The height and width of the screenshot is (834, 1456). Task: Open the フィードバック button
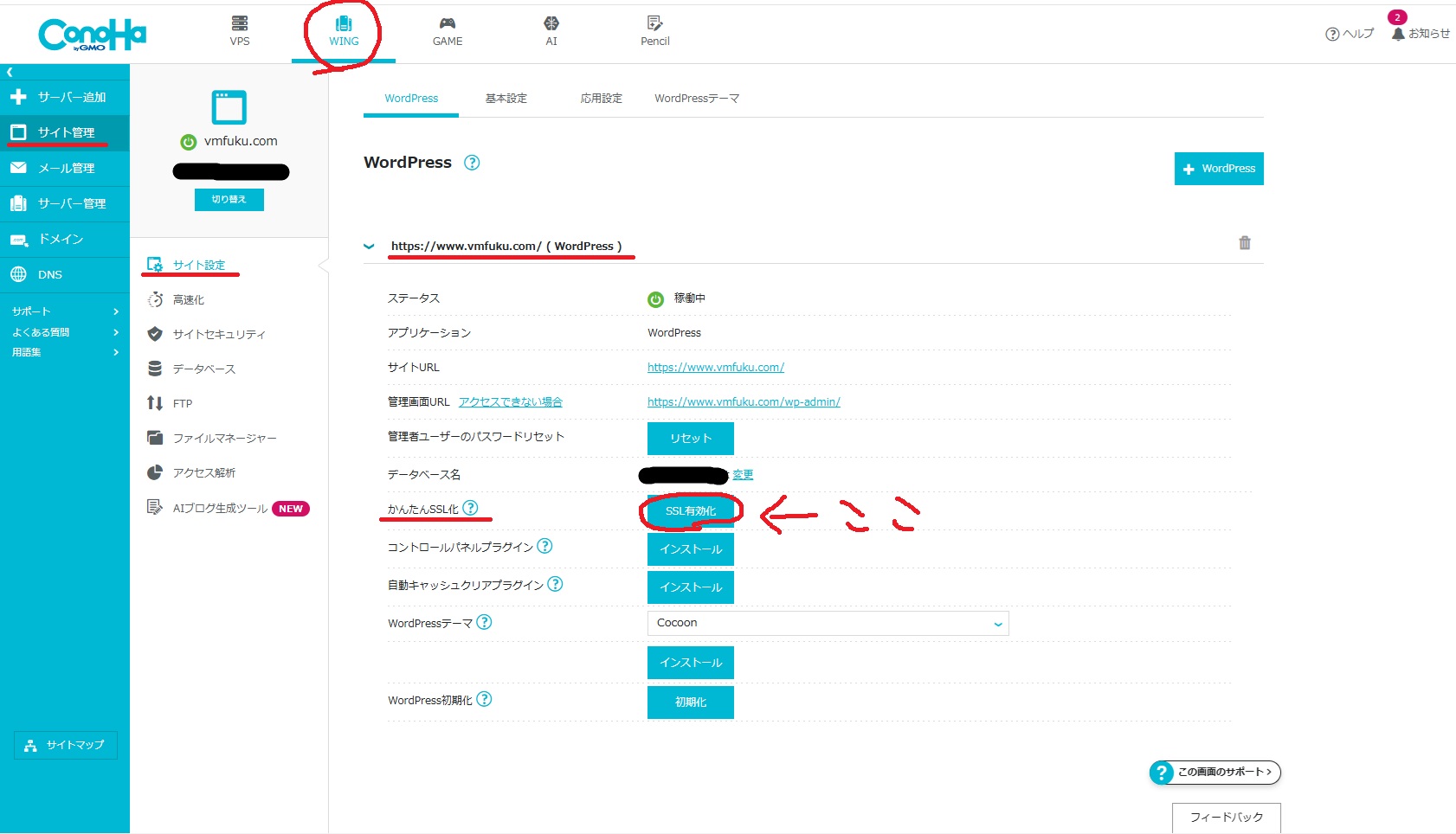pos(1227,818)
